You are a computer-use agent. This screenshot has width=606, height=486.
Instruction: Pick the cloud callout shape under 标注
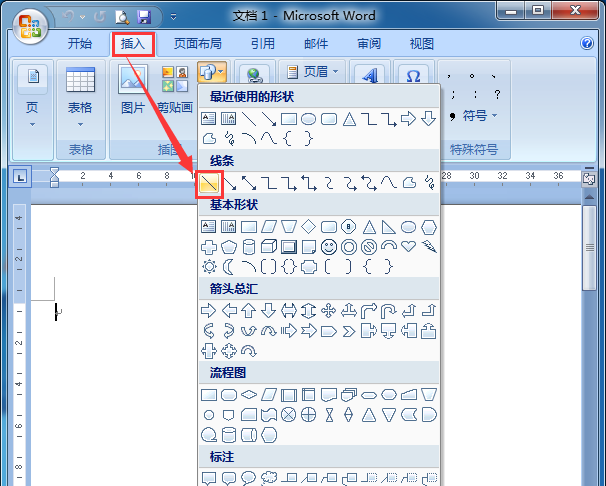pos(269,478)
